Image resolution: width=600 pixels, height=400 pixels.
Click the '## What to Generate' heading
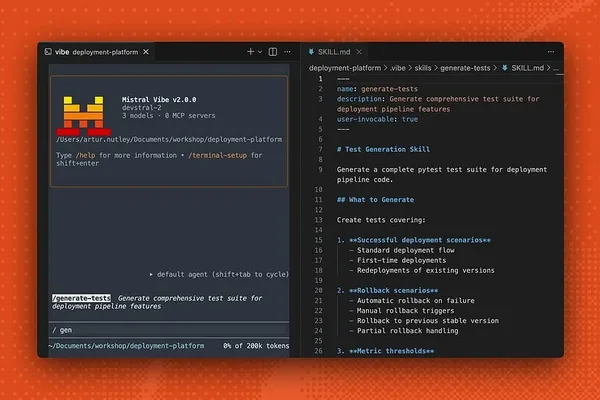[375, 200]
